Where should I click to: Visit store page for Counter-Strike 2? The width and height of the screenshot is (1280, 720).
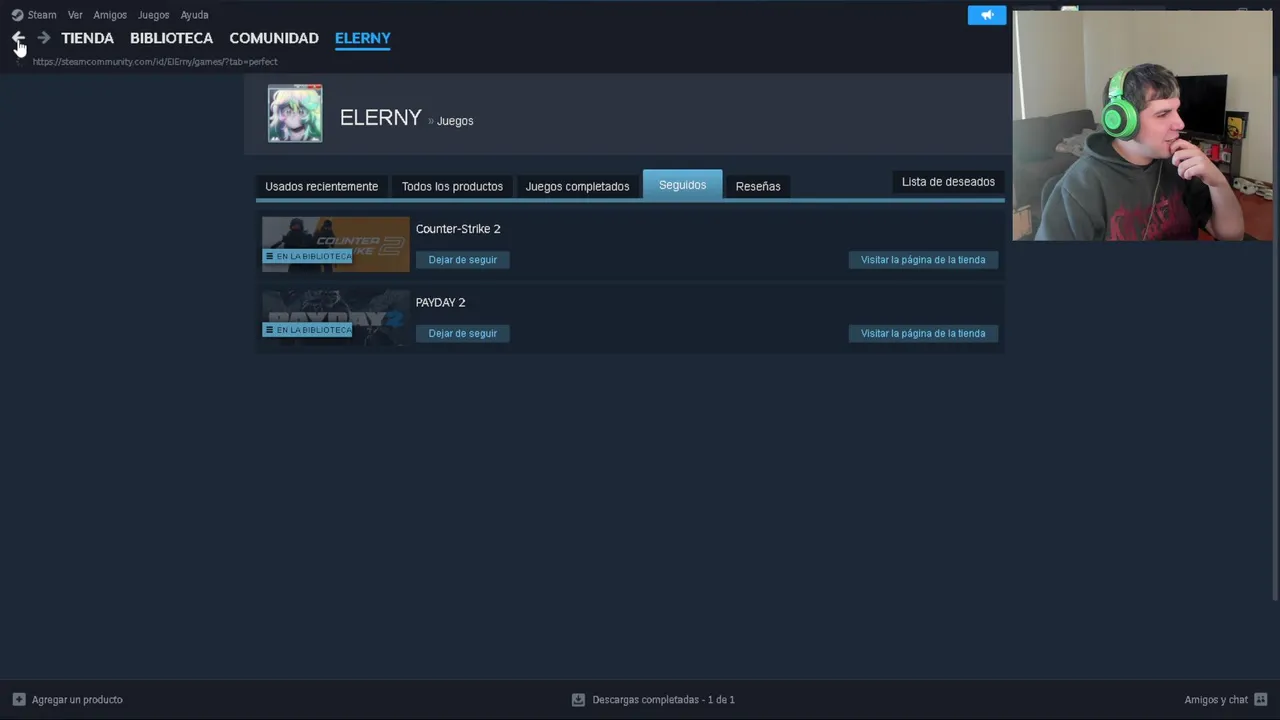click(x=923, y=260)
